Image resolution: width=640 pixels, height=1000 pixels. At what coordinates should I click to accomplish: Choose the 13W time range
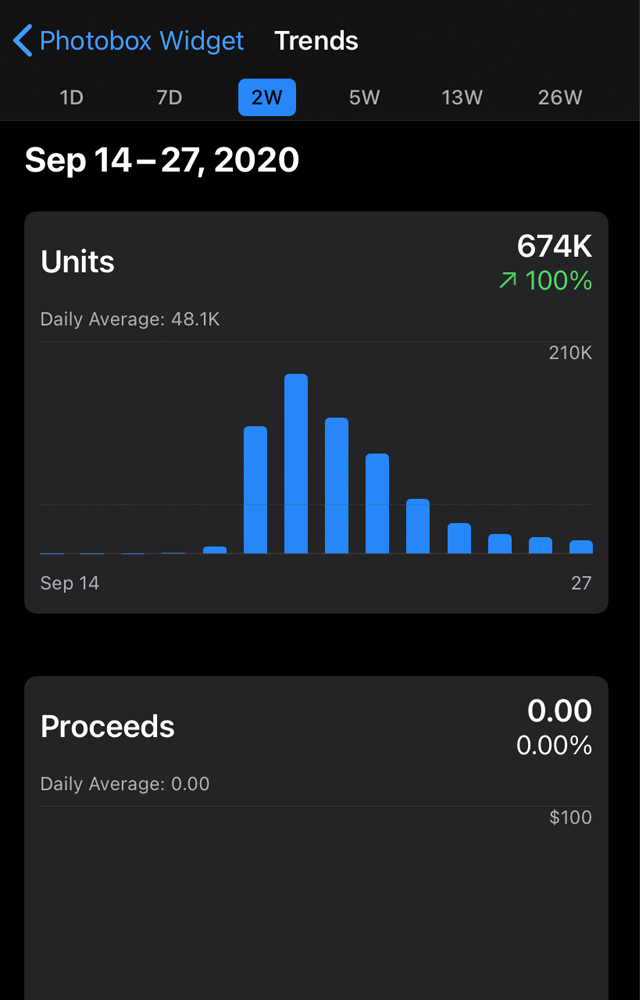click(462, 98)
